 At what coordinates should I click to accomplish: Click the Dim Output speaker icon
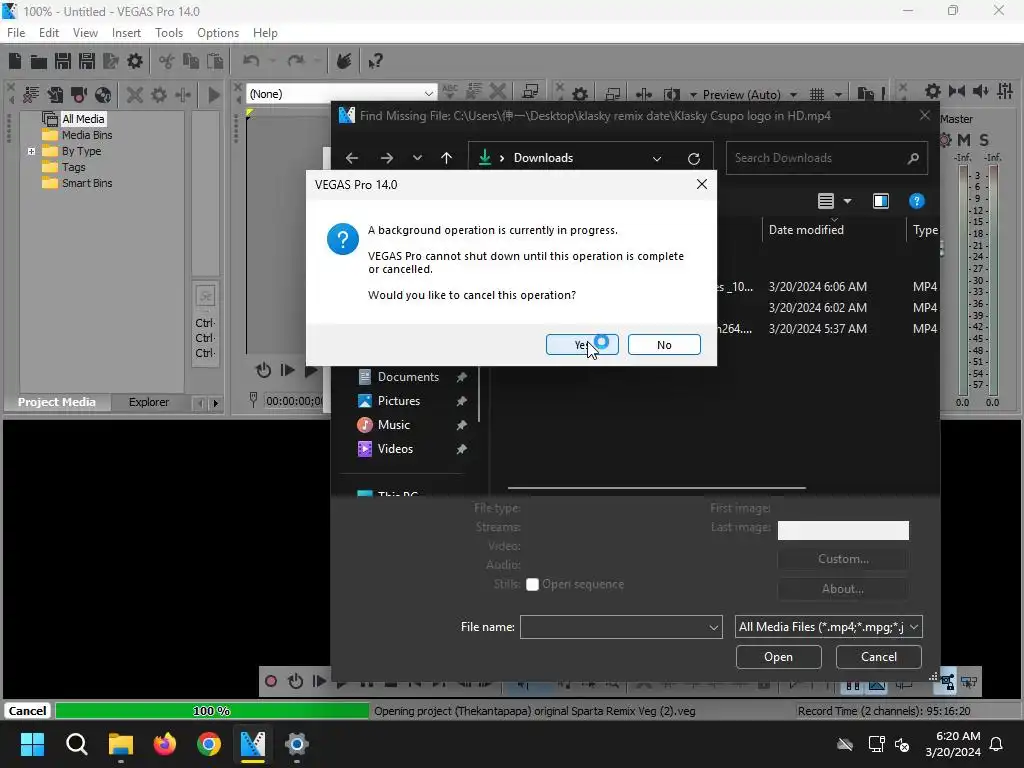(x=980, y=91)
